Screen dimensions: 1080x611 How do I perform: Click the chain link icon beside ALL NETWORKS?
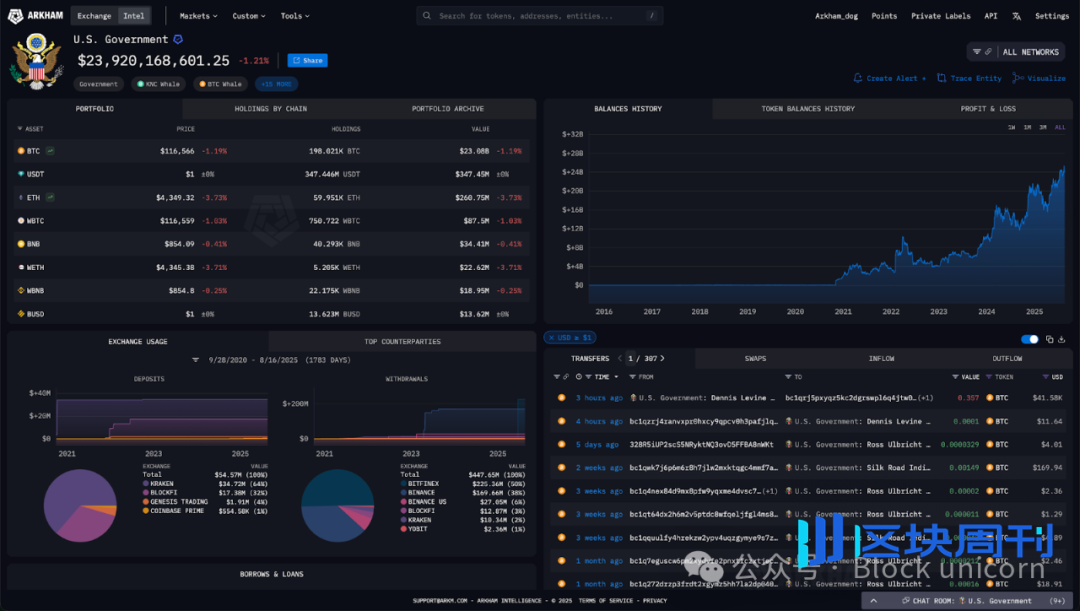coord(988,52)
